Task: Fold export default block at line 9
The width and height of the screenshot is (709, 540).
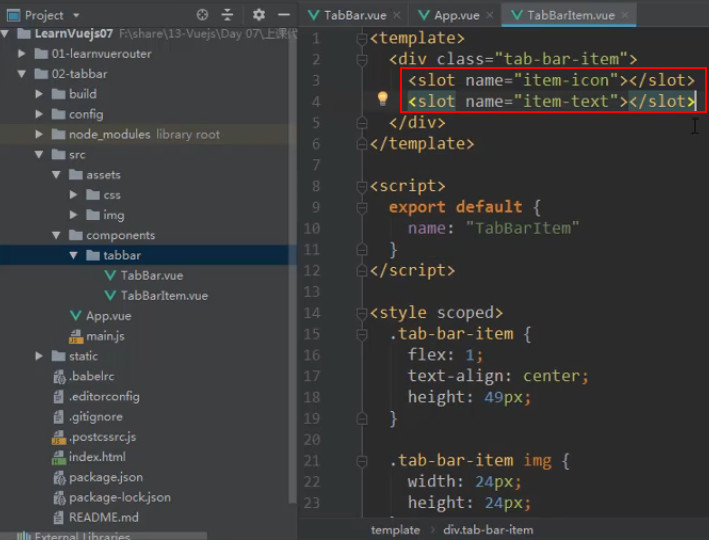Action: (x=361, y=208)
